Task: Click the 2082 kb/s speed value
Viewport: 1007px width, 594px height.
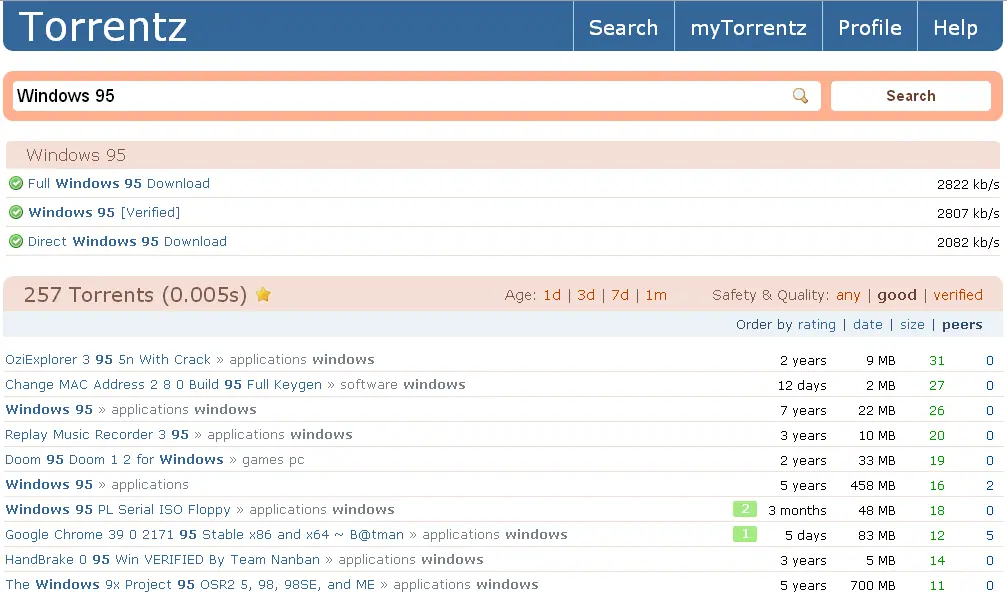Action: [x=968, y=243]
